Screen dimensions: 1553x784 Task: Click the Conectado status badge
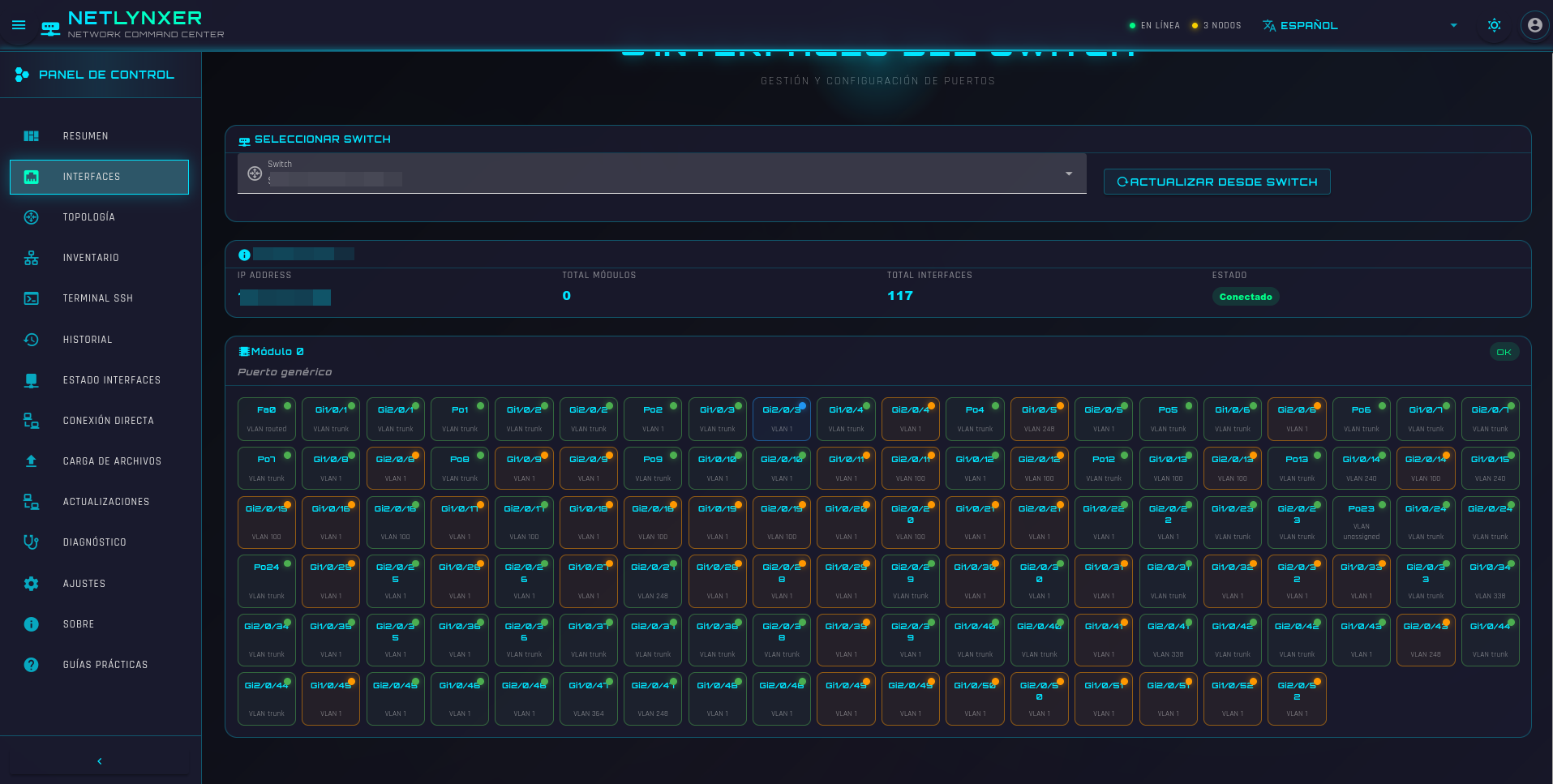coord(1245,297)
